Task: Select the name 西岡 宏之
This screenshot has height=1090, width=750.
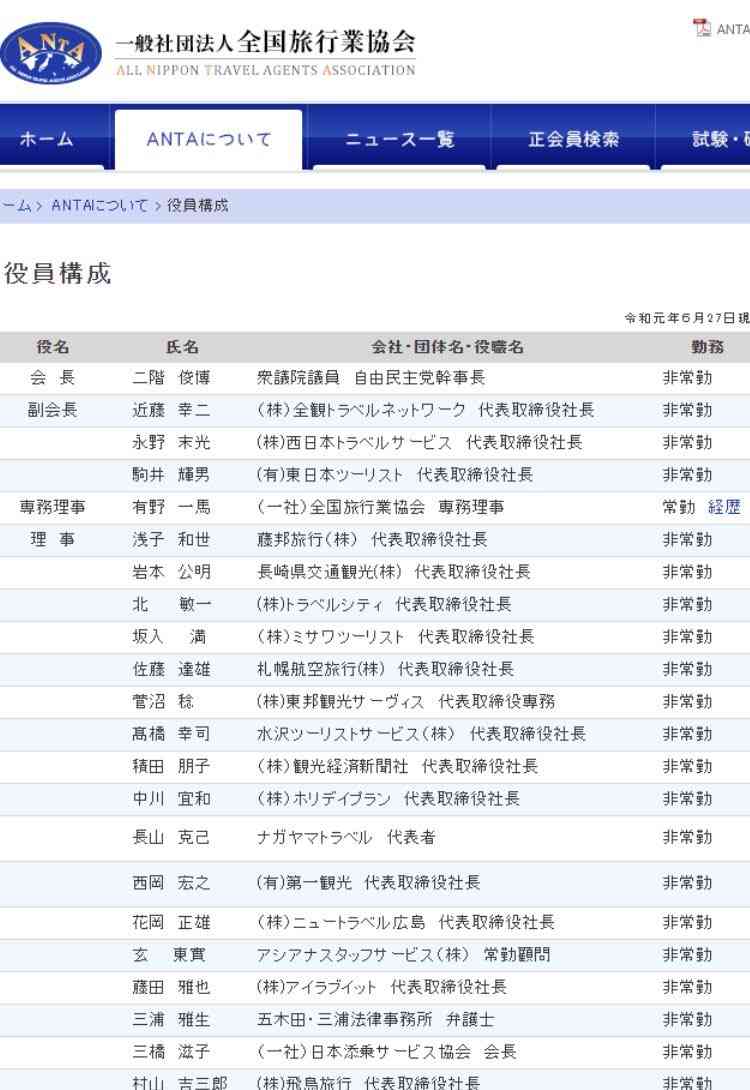Action: point(171,883)
